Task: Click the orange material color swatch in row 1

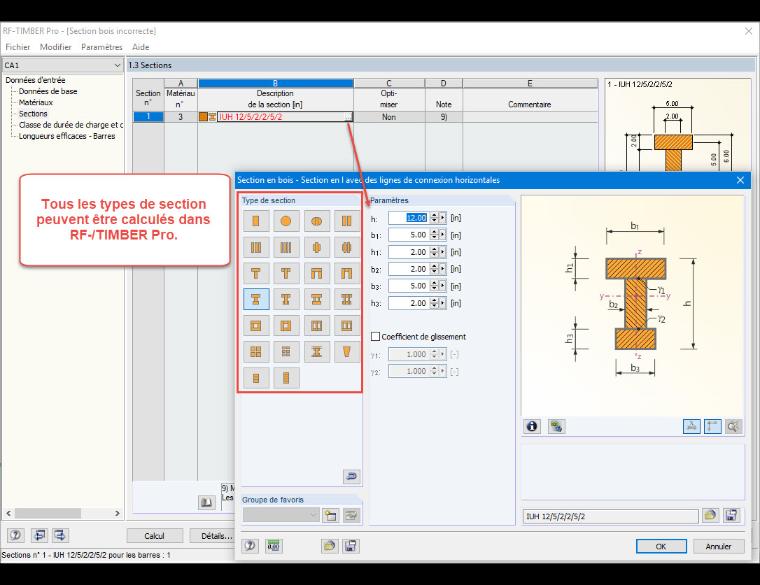Action: tap(203, 117)
